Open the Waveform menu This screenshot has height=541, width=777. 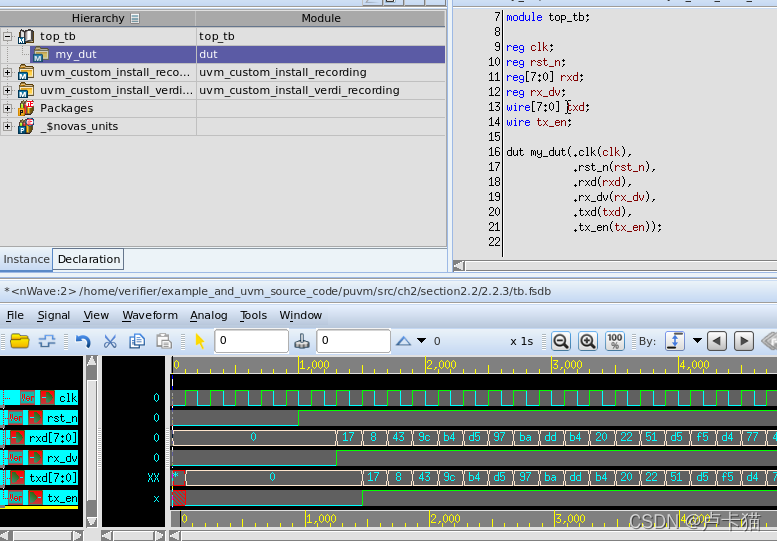coord(150,315)
